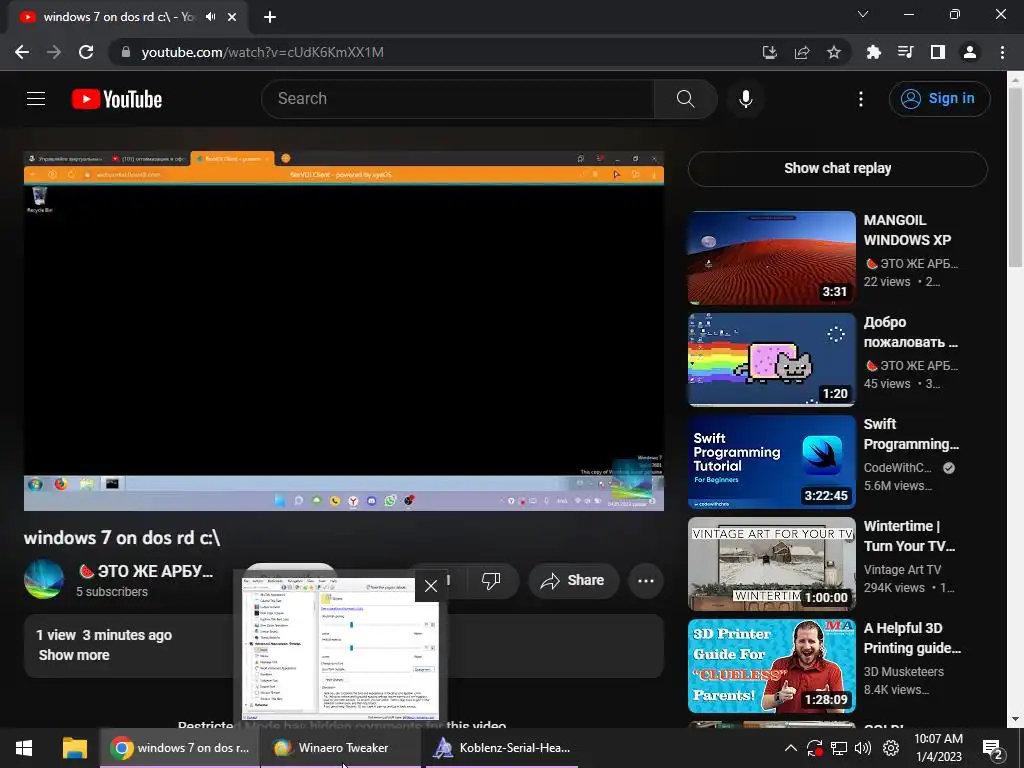Share this page icon in address bar
This screenshot has width=1024, height=768.
point(802,52)
